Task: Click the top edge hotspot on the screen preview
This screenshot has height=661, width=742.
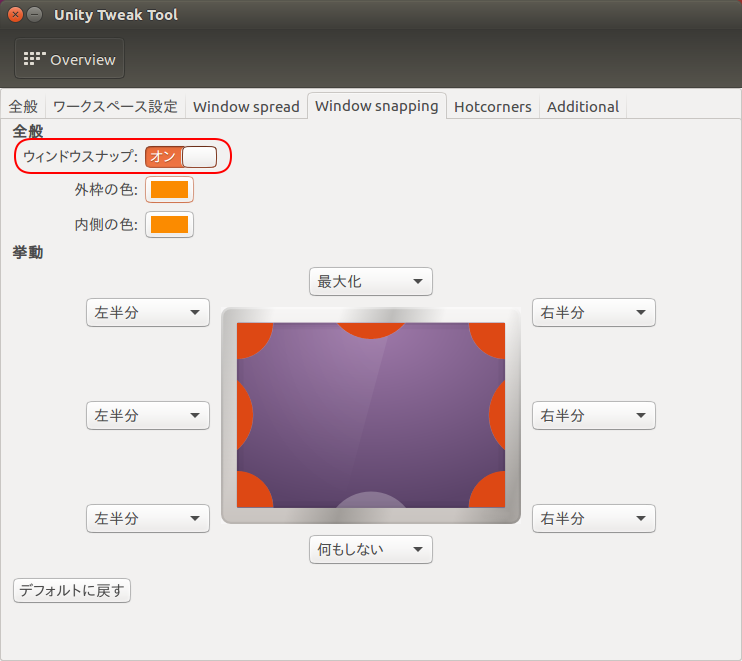Action: 371,330
